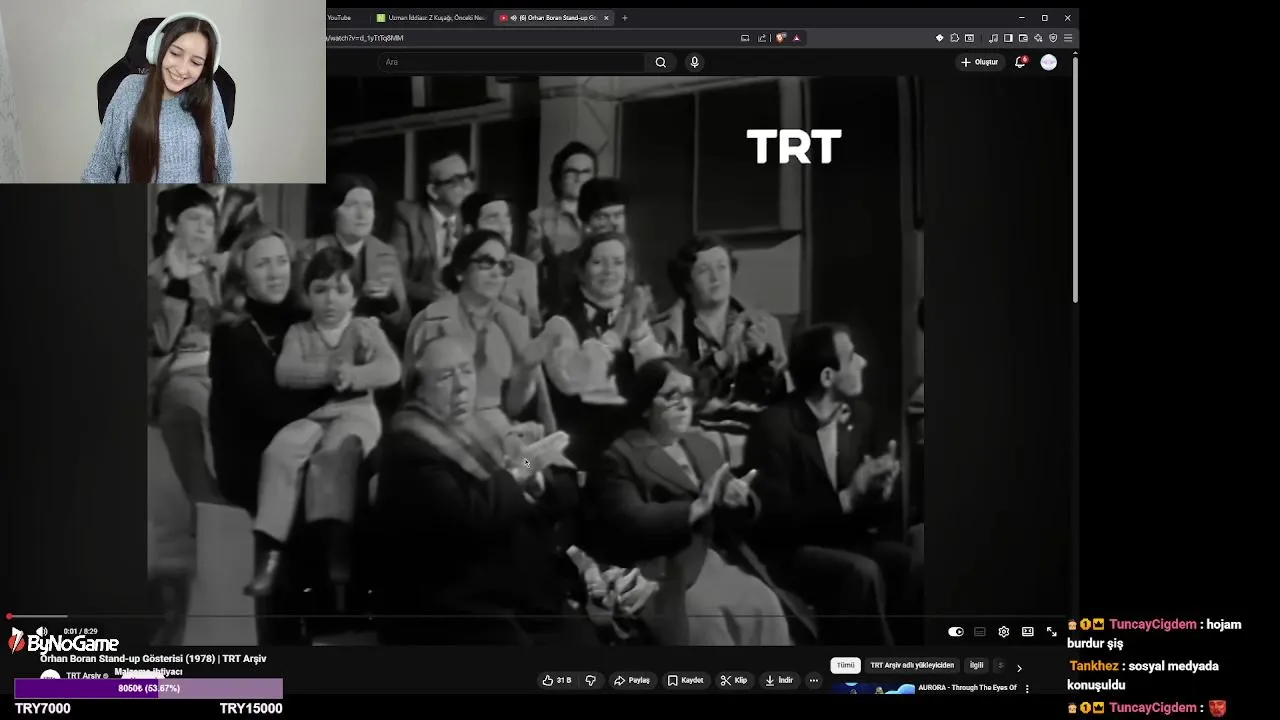Expand filter chips with right chevron

[1019, 667]
